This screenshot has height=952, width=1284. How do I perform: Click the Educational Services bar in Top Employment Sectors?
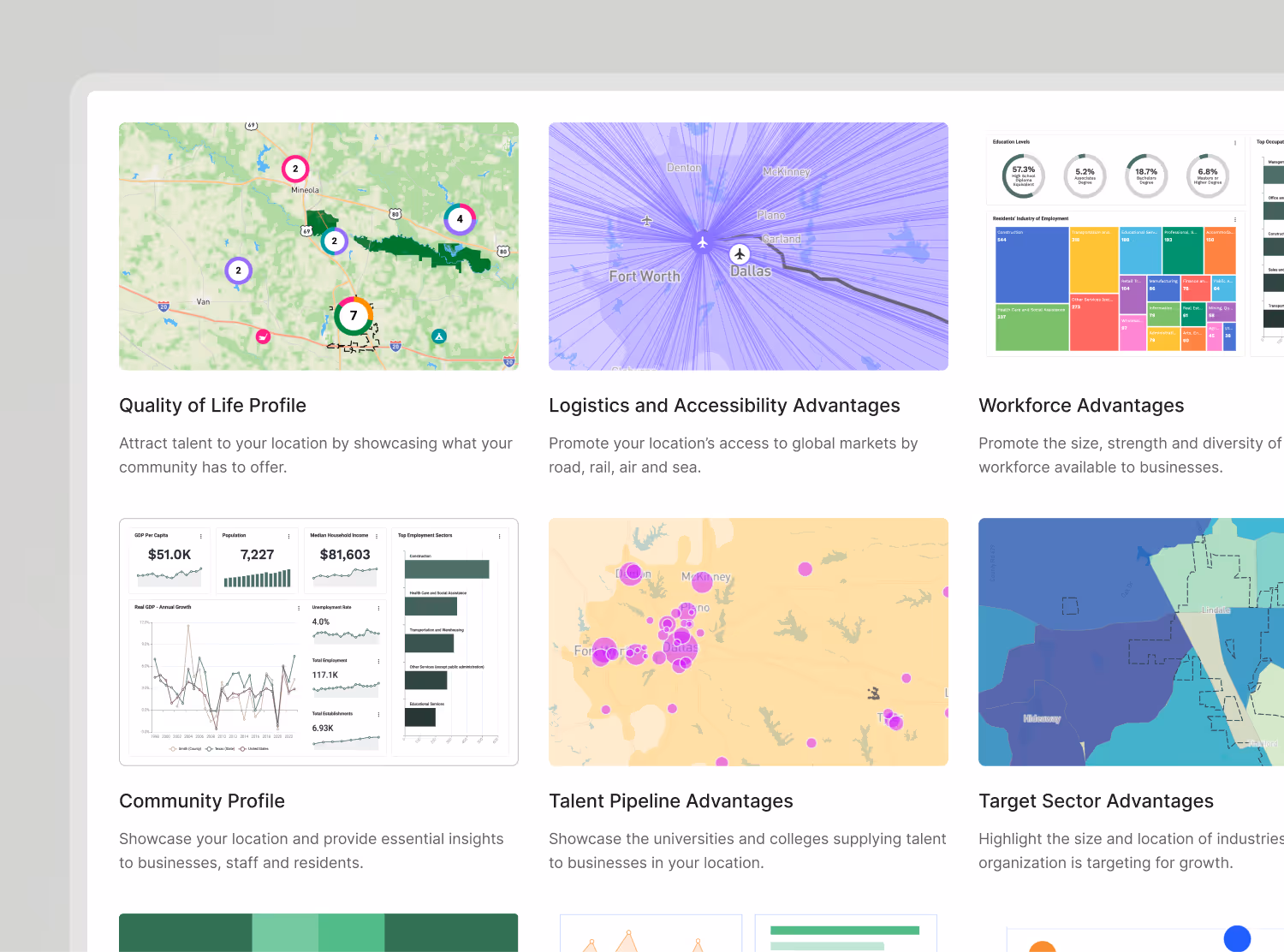[x=420, y=717]
